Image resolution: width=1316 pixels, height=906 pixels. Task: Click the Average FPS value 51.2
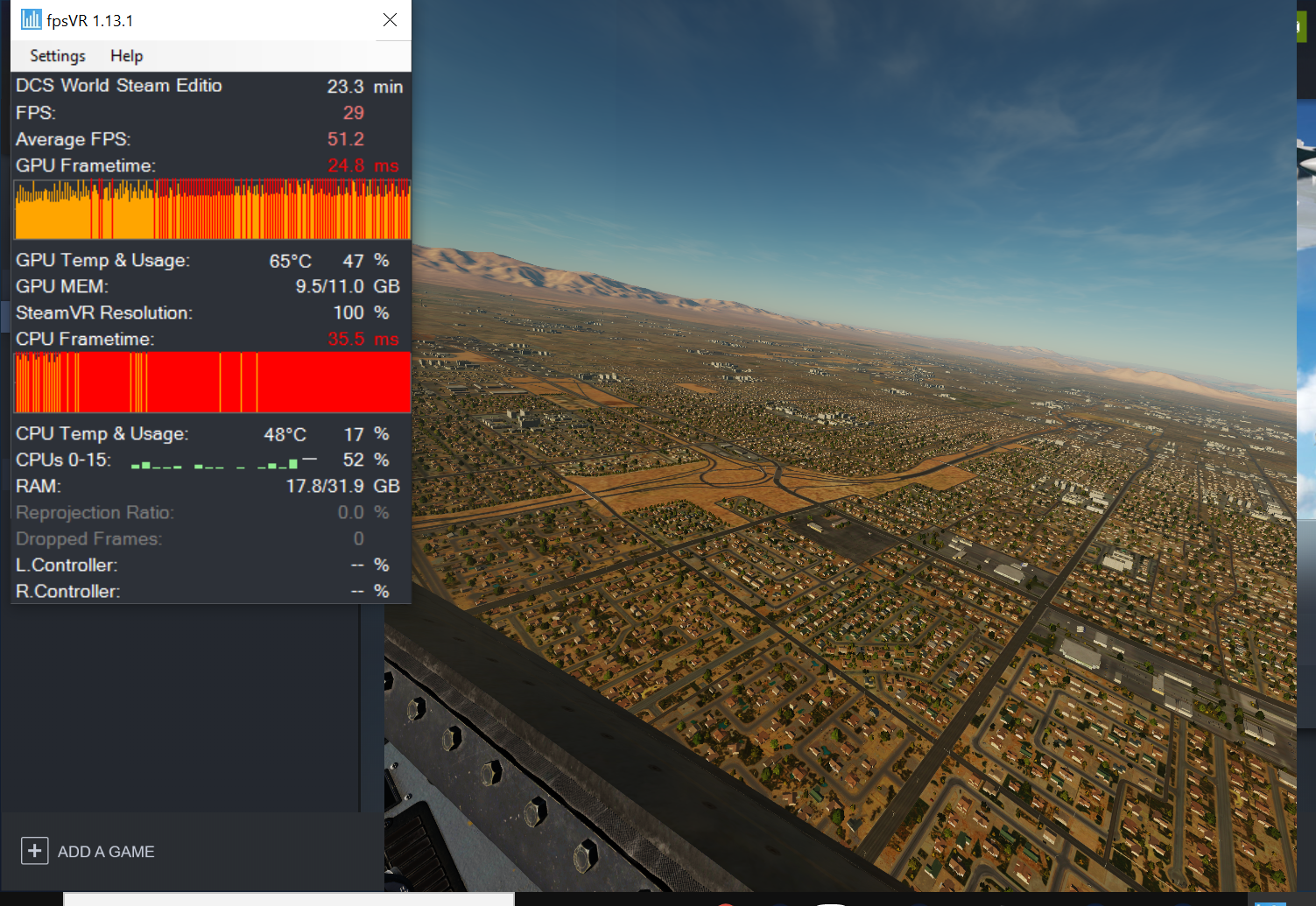pos(346,139)
